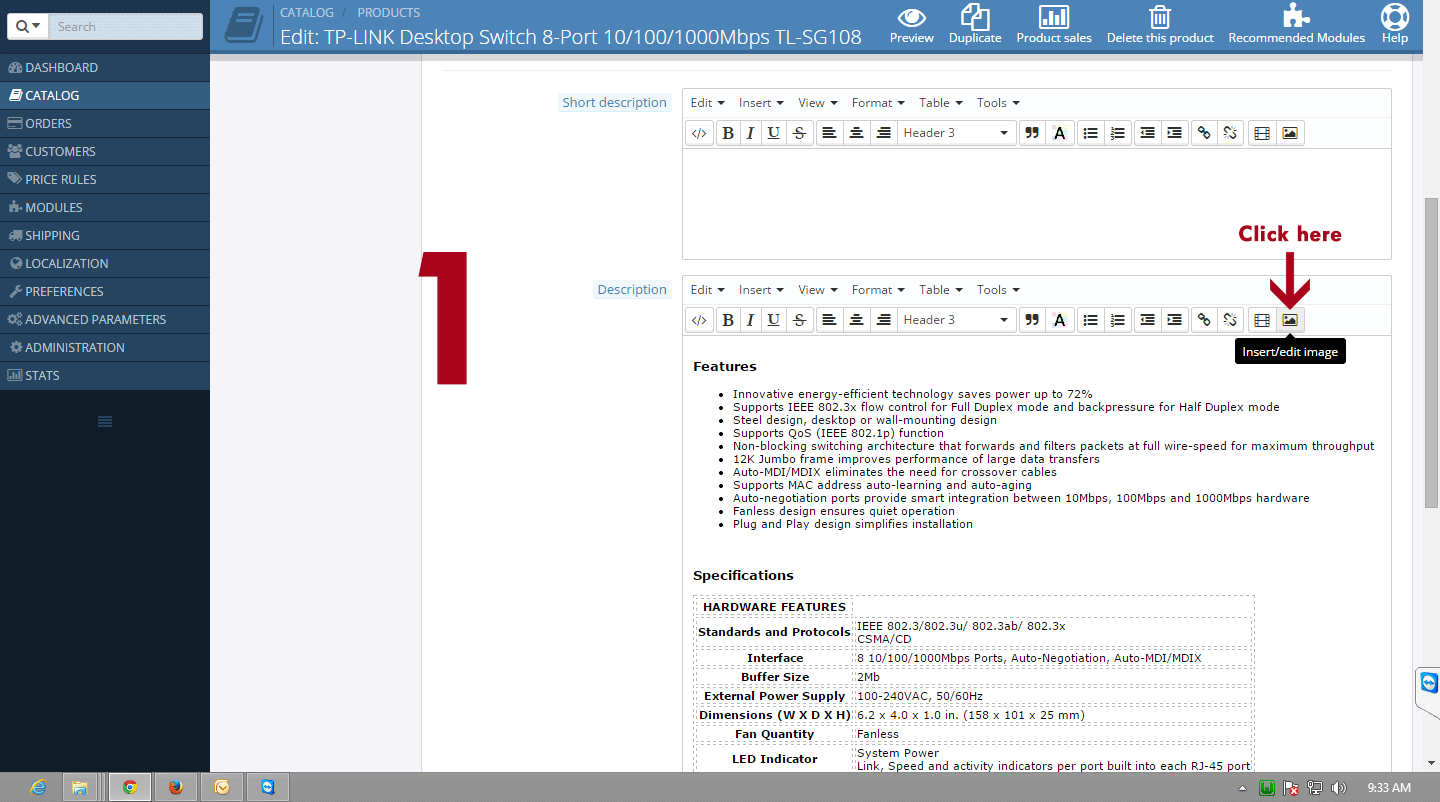The height and width of the screenshot is (802, 1440).
Task: View Product sales
Action: click(x=1054, y=25)
